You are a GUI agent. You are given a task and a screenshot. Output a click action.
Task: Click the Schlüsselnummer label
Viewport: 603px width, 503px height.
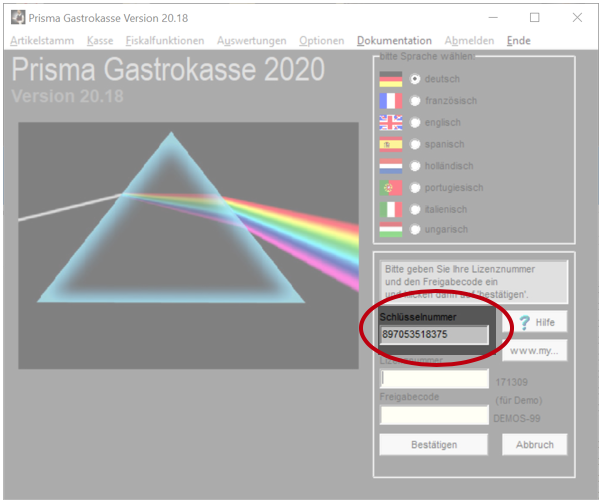pyautogui.click(x=418, y=317)
